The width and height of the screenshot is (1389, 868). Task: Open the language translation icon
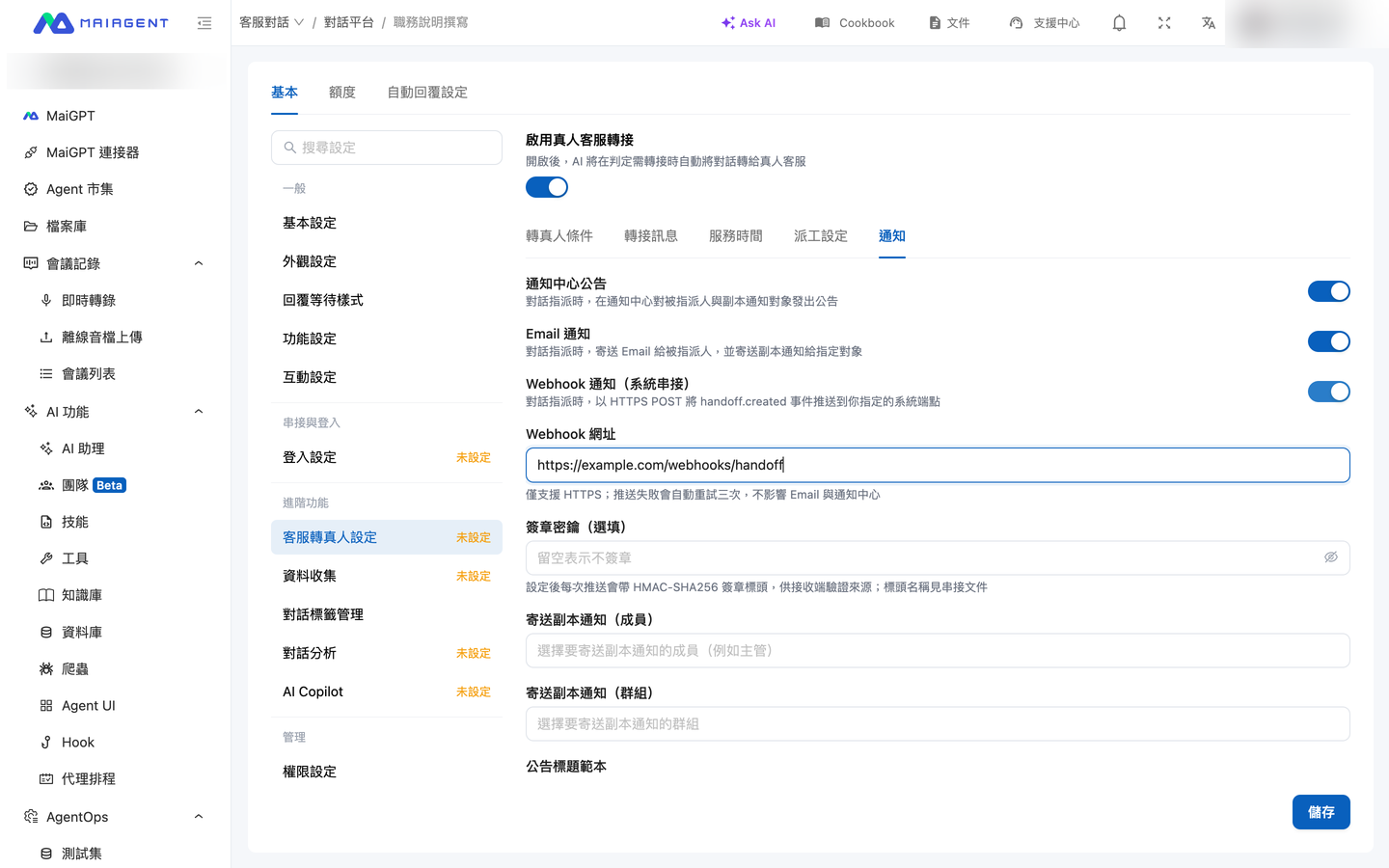tap(1209, 23)
